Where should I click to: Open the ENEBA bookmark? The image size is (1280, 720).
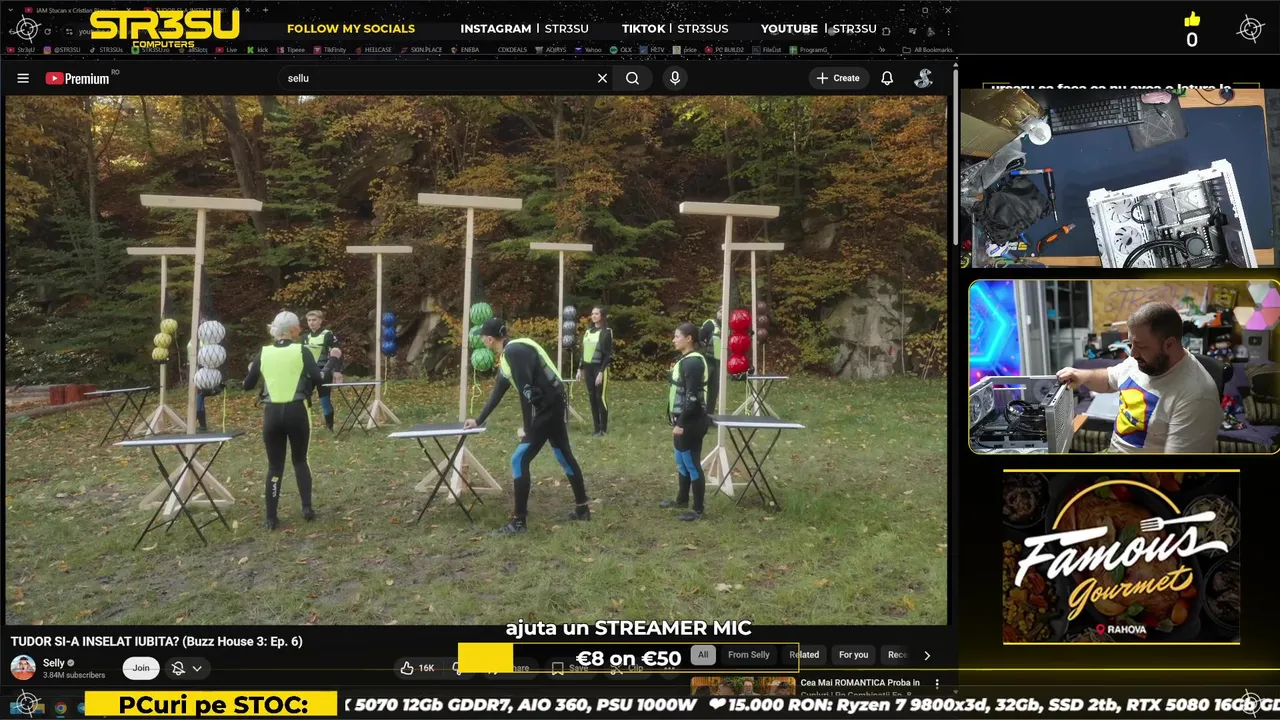465,50
